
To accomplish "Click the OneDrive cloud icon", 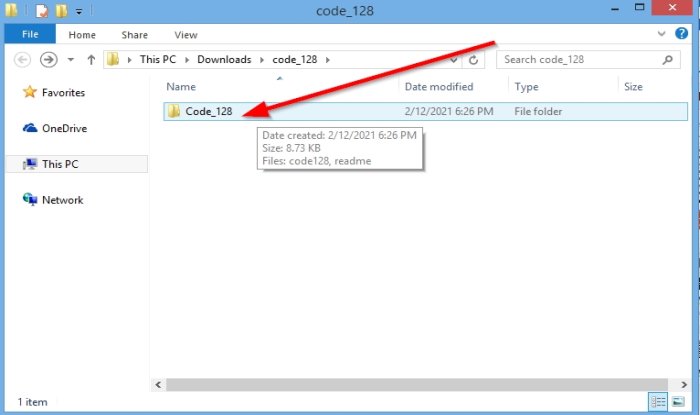I will [30, 128].
